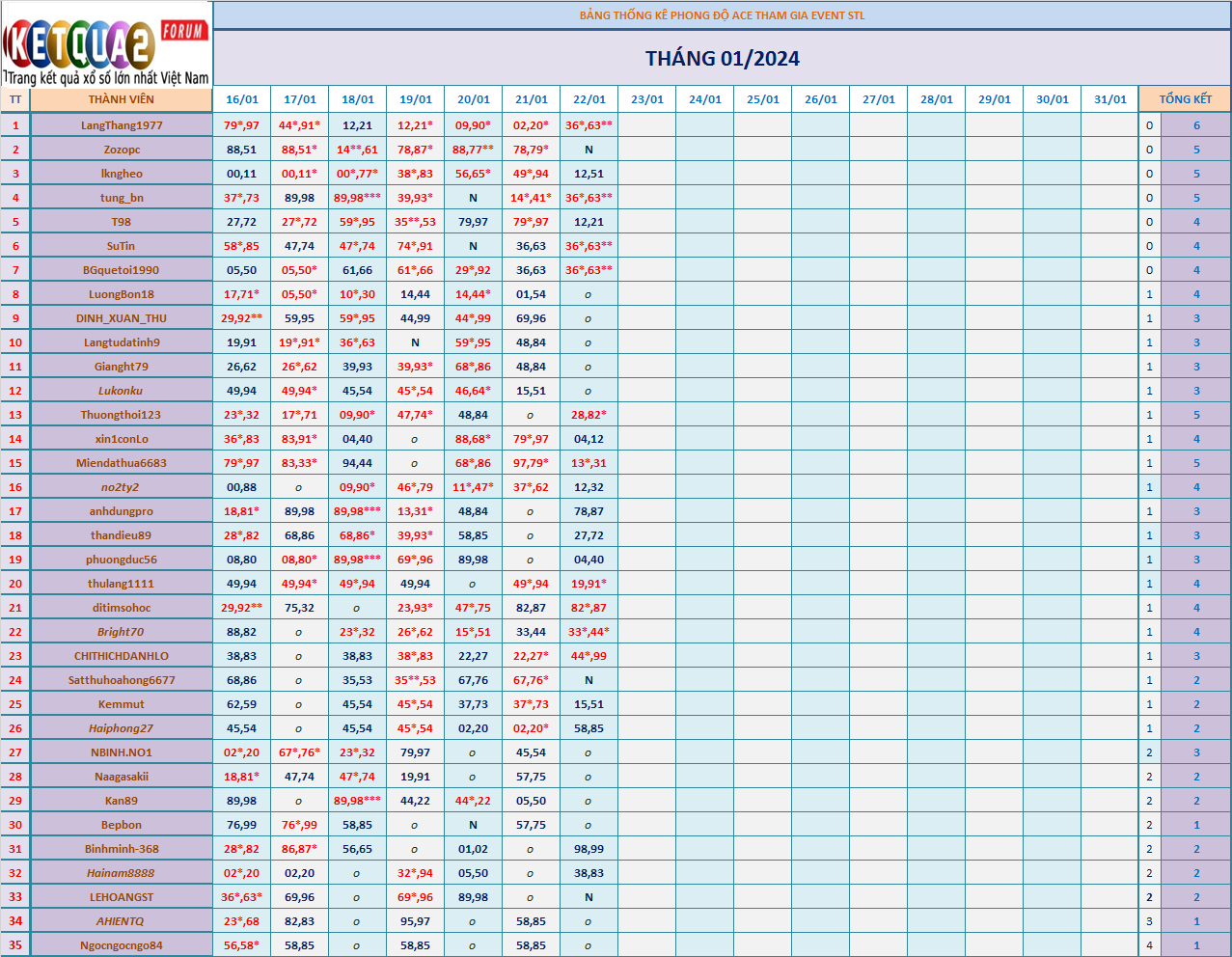This screenshot has height=957, width=1232.
Task: Select Bepbon's '76*,99' cell
Action: pyautogui.click(x=300, y=825)
